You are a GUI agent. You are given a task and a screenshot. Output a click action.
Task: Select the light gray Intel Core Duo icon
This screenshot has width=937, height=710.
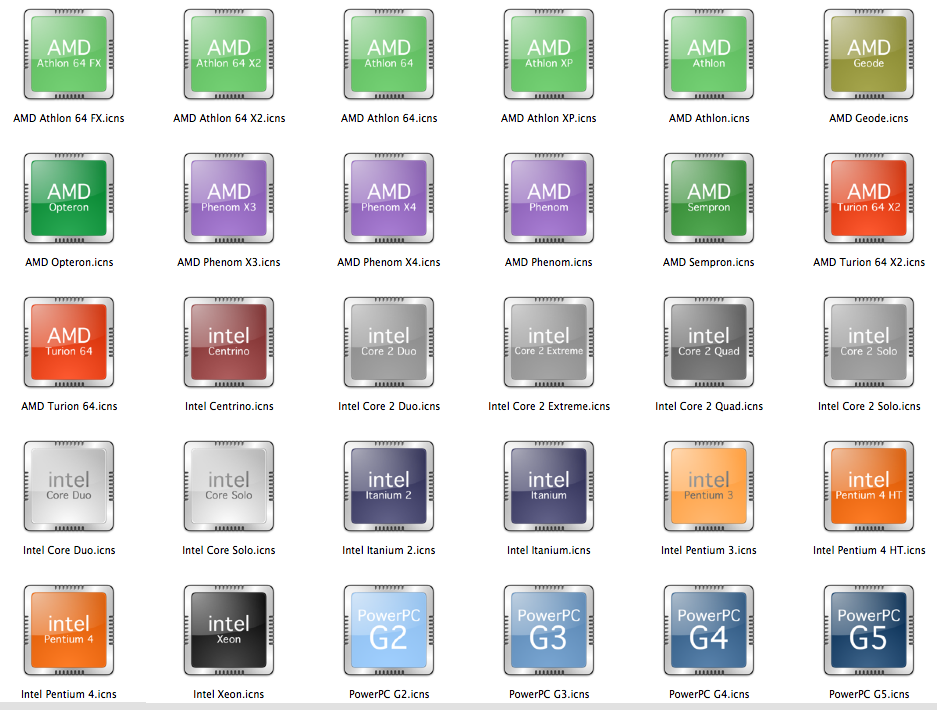pos(69,486)
